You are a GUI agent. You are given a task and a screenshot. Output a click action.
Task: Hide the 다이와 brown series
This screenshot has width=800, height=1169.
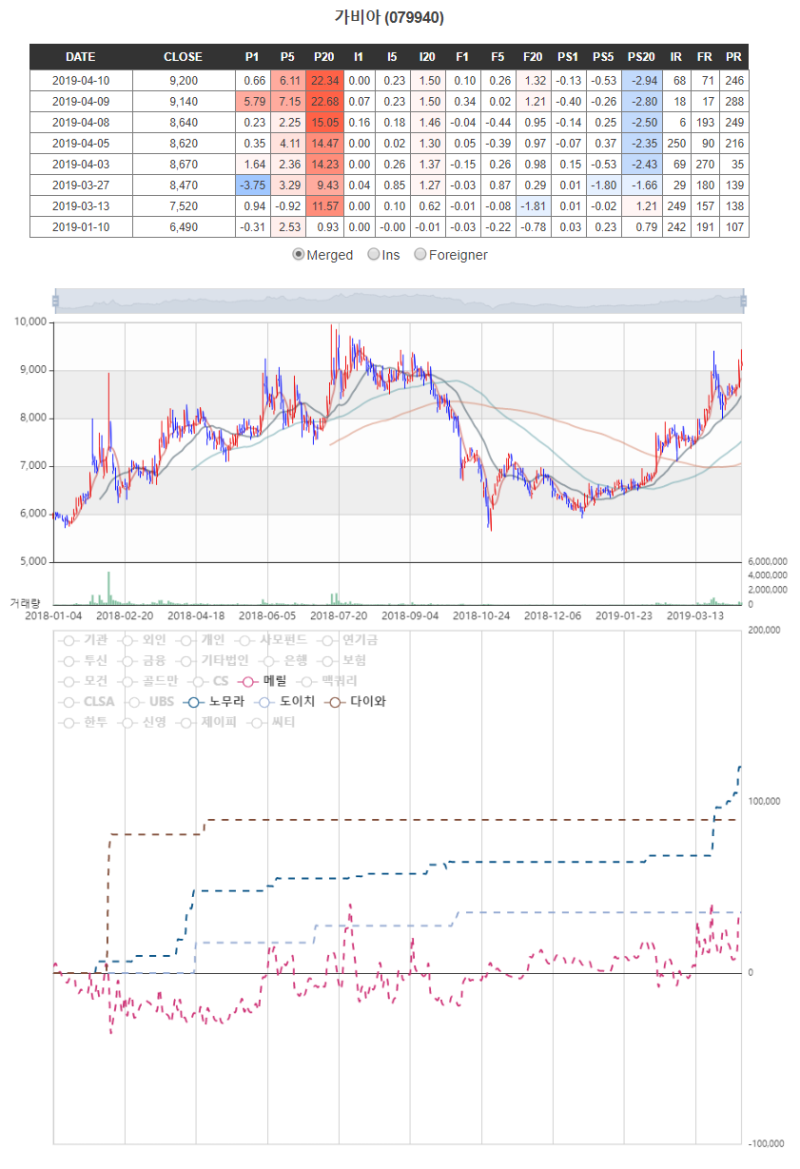[355, 702]
